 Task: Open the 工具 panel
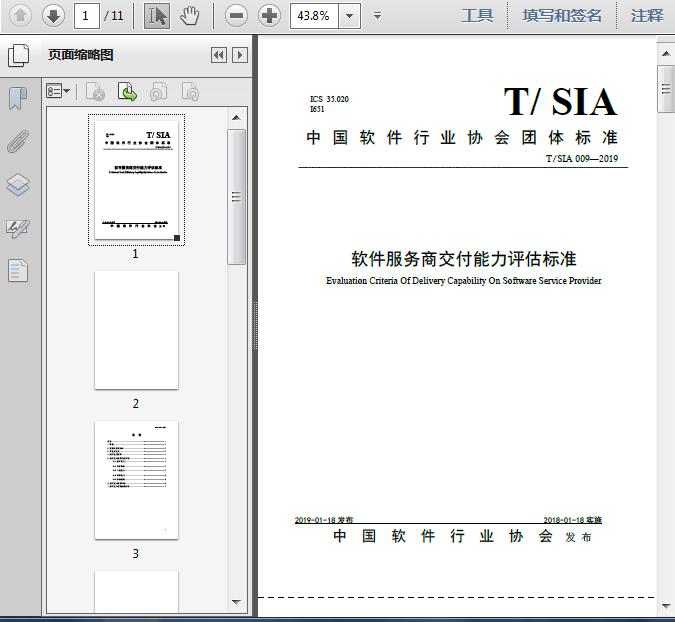coord(477,16)
